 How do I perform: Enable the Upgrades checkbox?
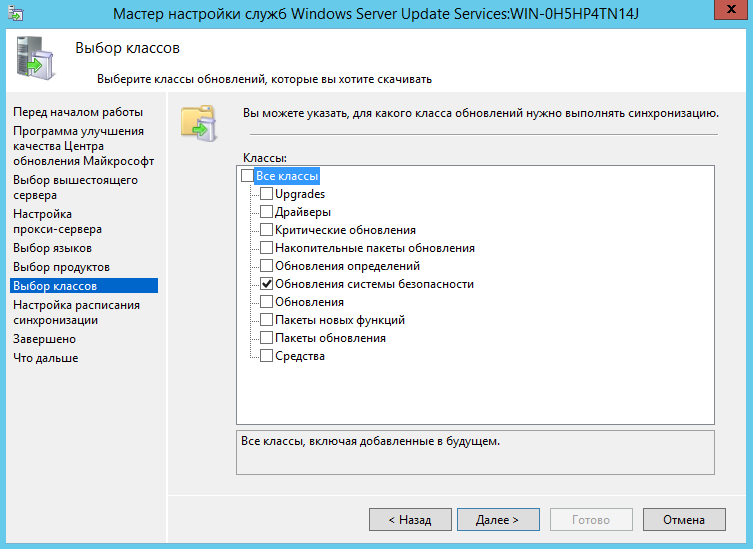tap(267, 194)
